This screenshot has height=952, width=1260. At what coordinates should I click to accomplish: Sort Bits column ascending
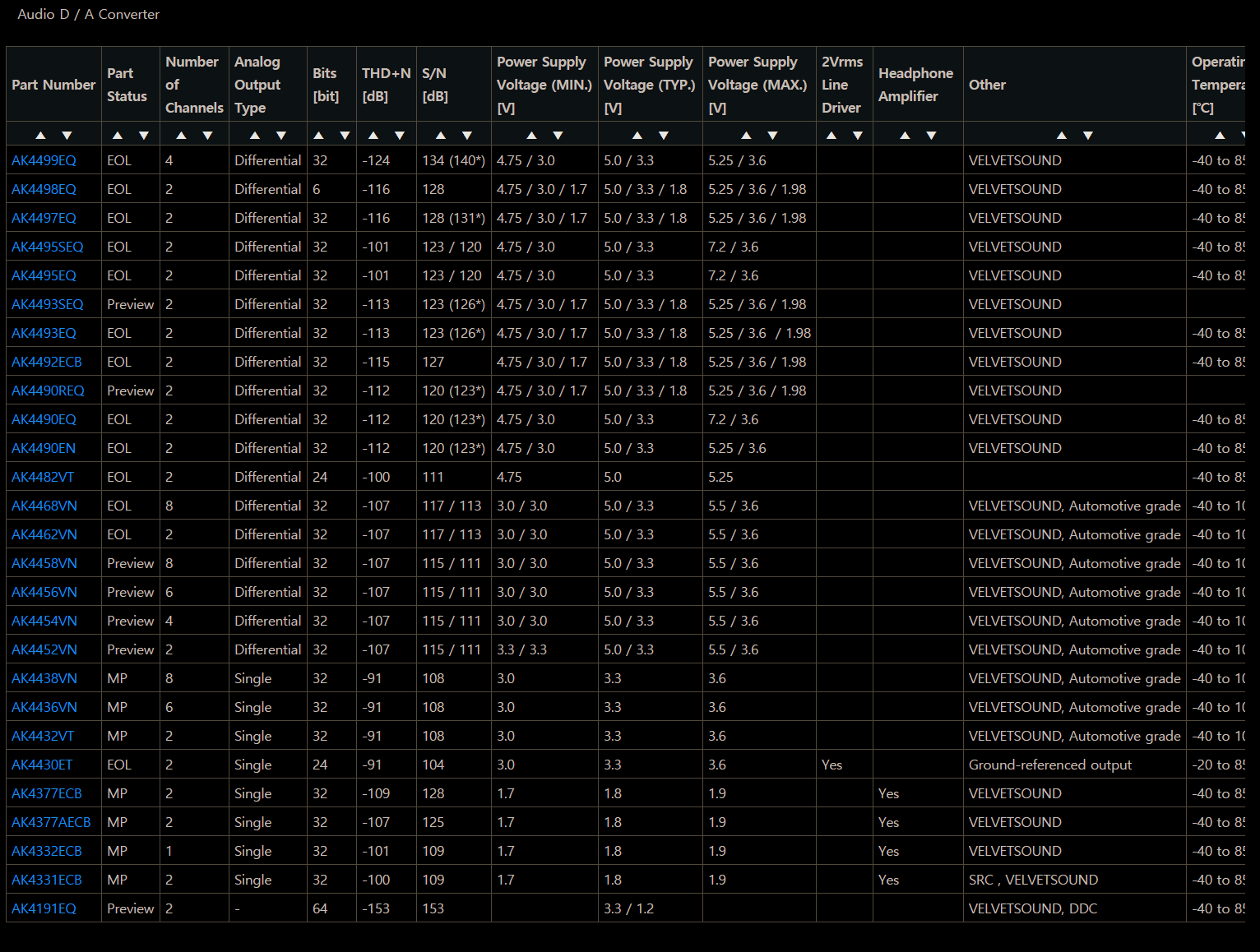tap(319, 136)
